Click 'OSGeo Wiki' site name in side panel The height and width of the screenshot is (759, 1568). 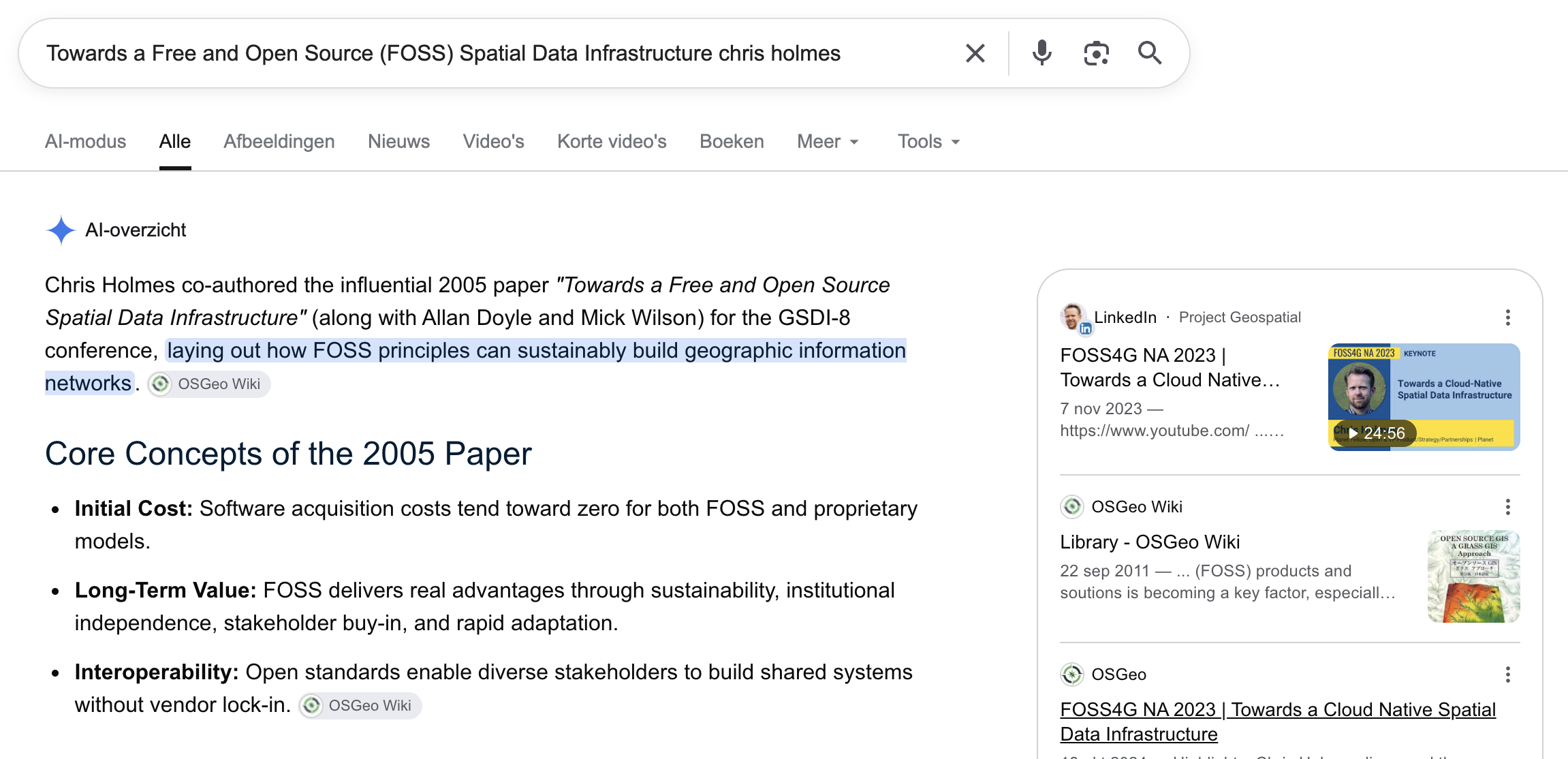click(1137, 507)
